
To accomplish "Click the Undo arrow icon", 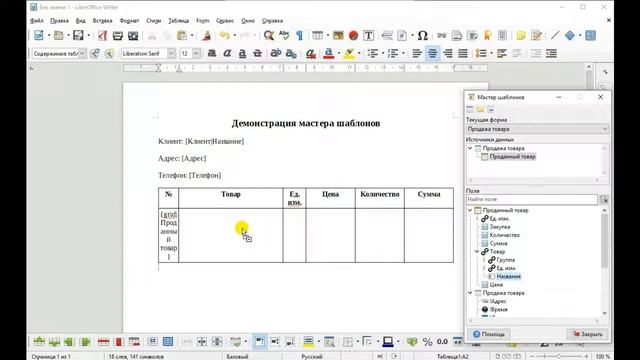I will coord(224,36).
